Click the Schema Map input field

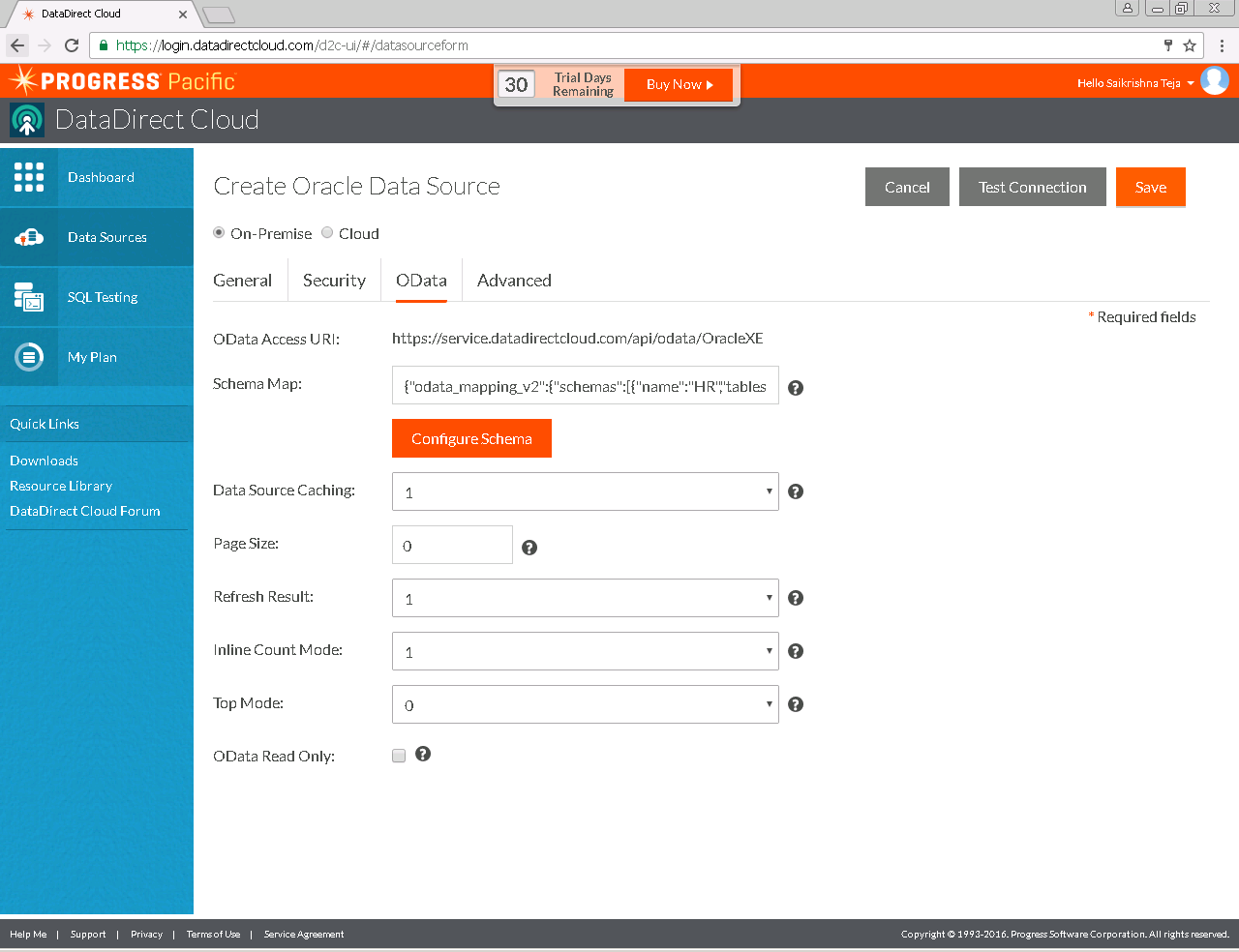(x=586, y=385)
